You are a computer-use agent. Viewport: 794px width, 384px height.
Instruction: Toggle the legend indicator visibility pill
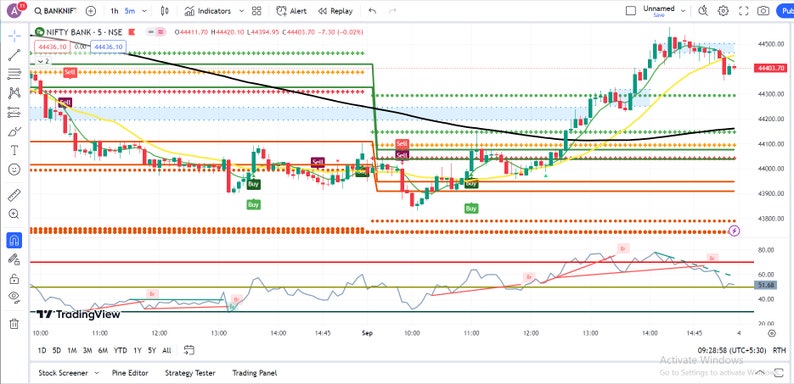[156, 32]
